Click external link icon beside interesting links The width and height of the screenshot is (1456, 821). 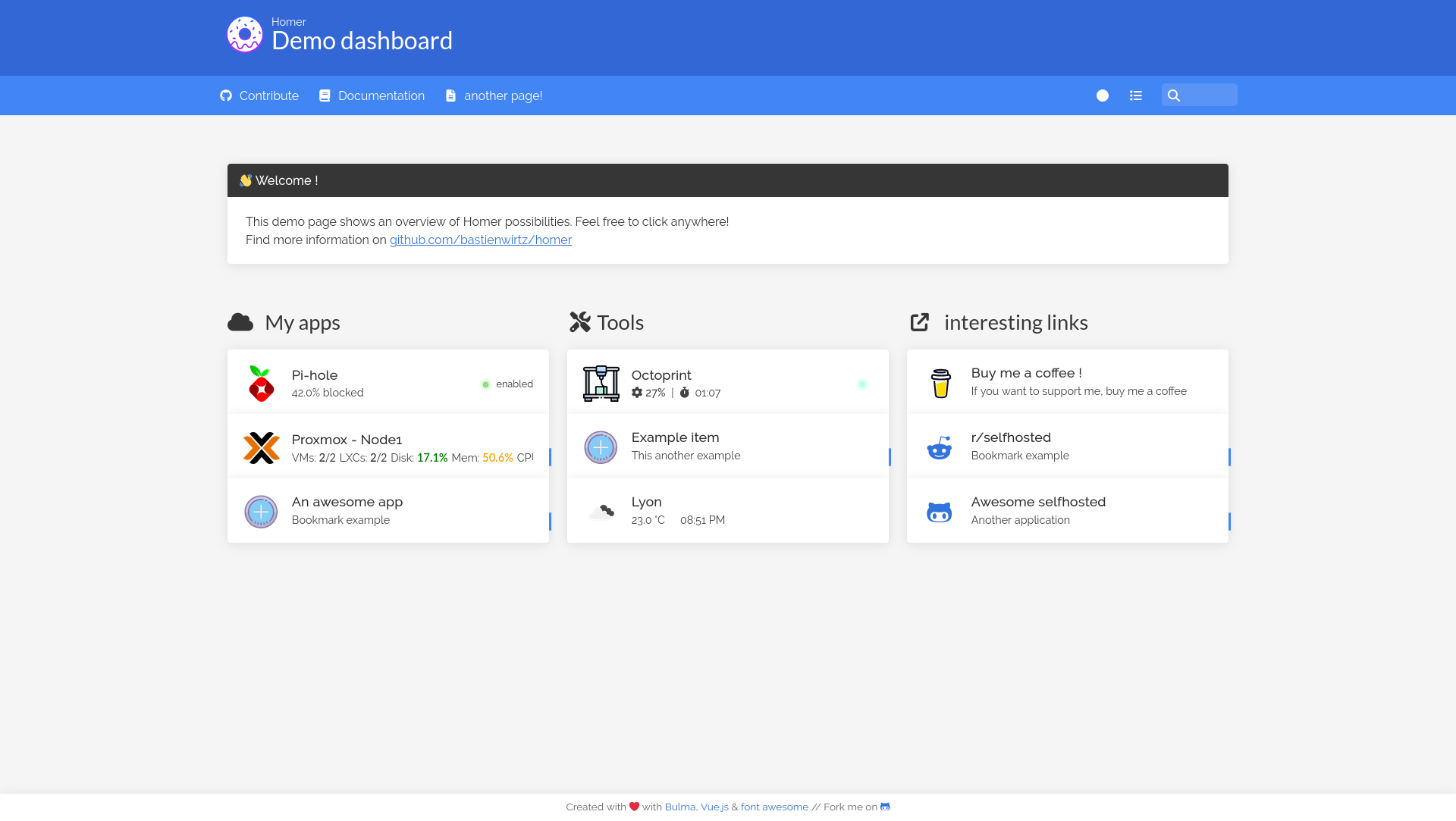[920, 322]
